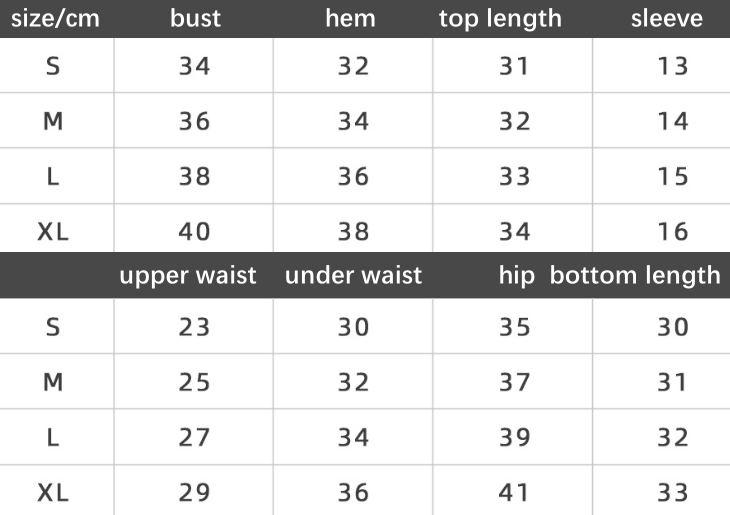Click the bust value for size XL
This screenshot has width=730, height=515.
195,232
